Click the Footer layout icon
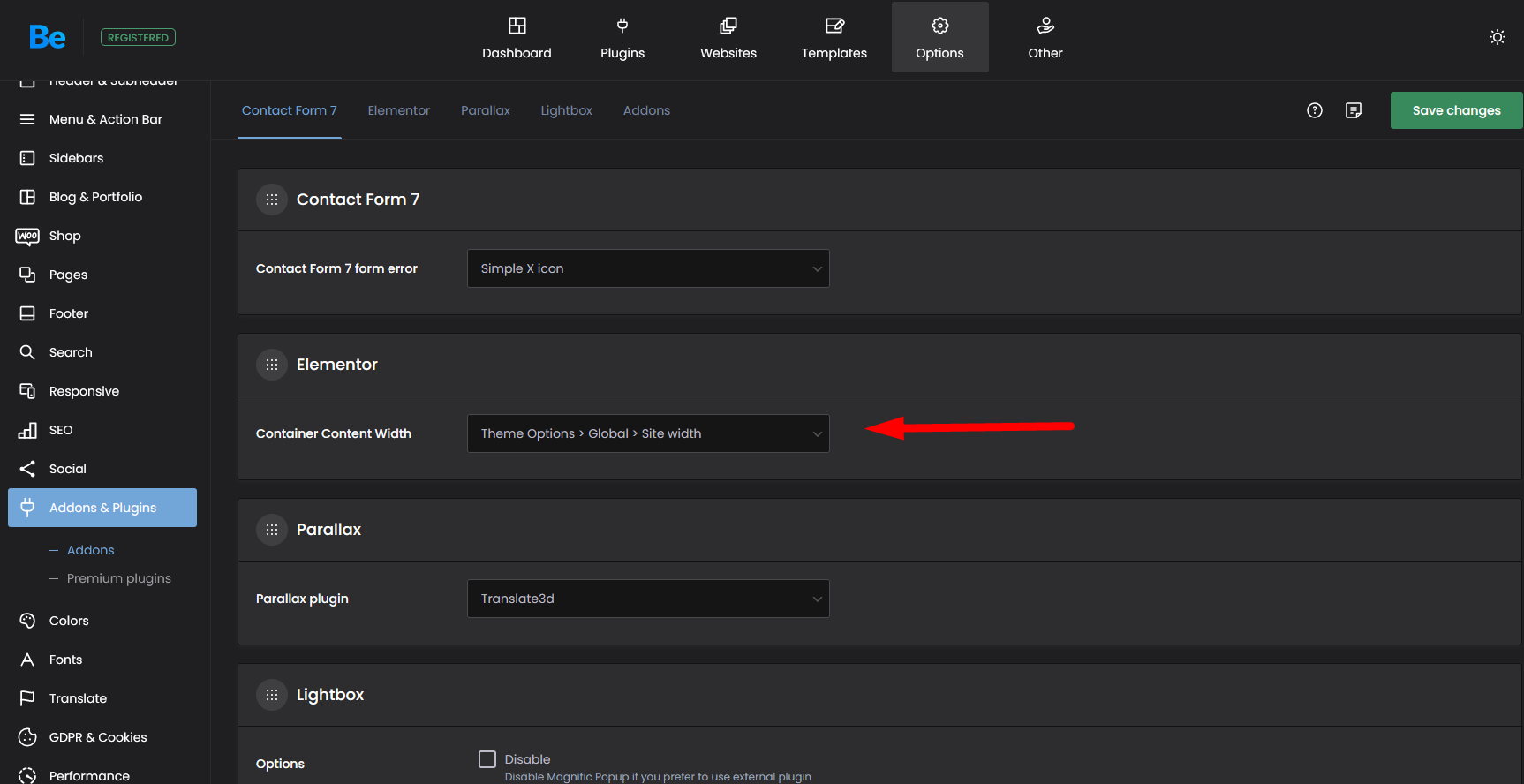 pos(27,313)
